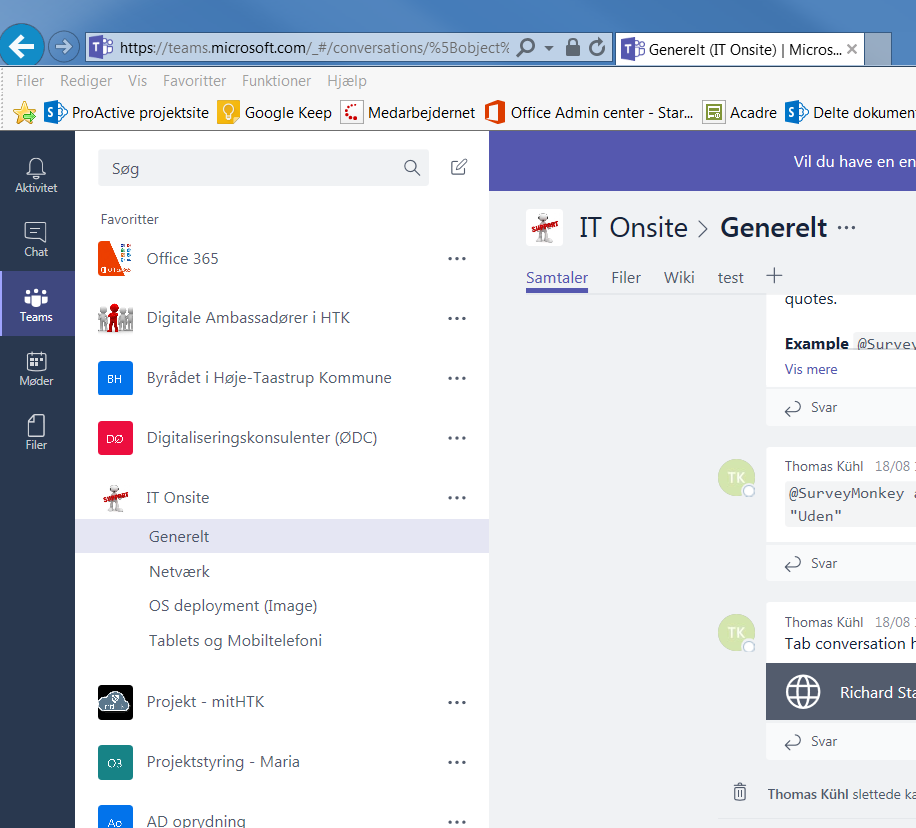Image resolution: width=916 pixels, height=828 pixels.
Task: Select the Netværk channel
Action: [179, 571]
